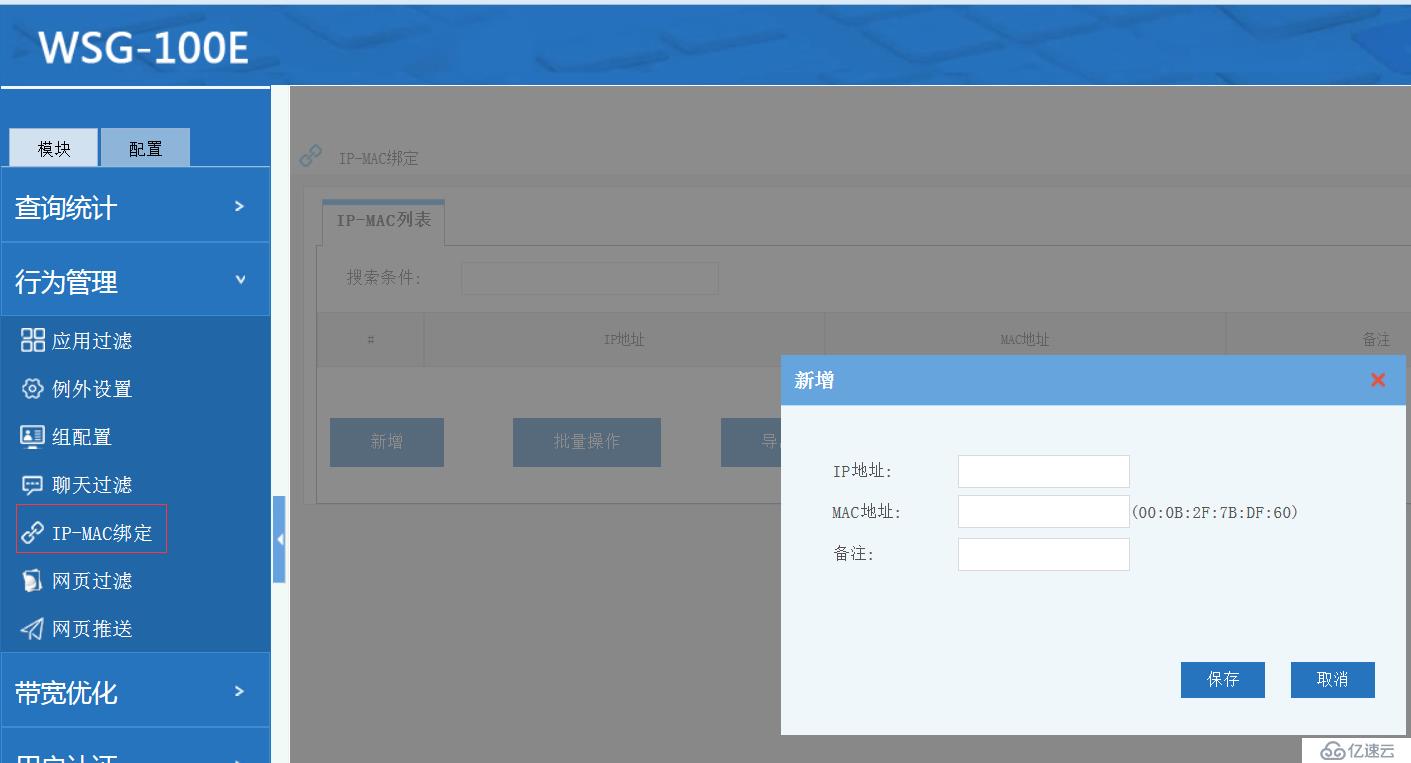Screen dimensions: 1411x763
Task: Focus the IP地址 input field
Action: pos(1044,471)
